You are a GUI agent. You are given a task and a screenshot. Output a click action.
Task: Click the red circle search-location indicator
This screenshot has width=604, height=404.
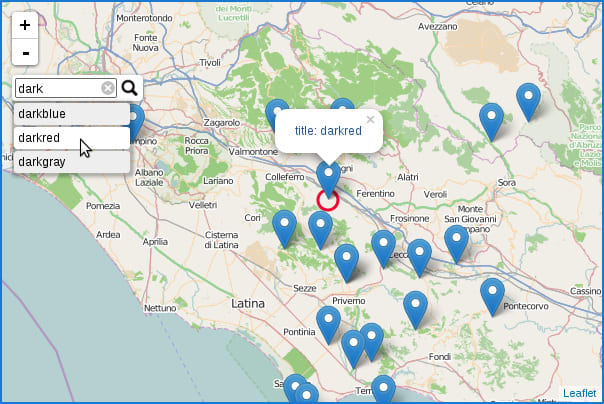pos(328,200)
